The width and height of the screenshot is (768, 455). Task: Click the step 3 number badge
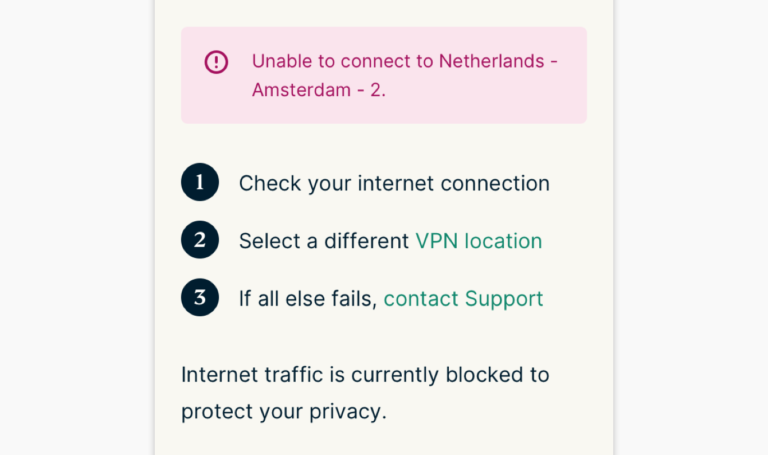coord(200,298)
